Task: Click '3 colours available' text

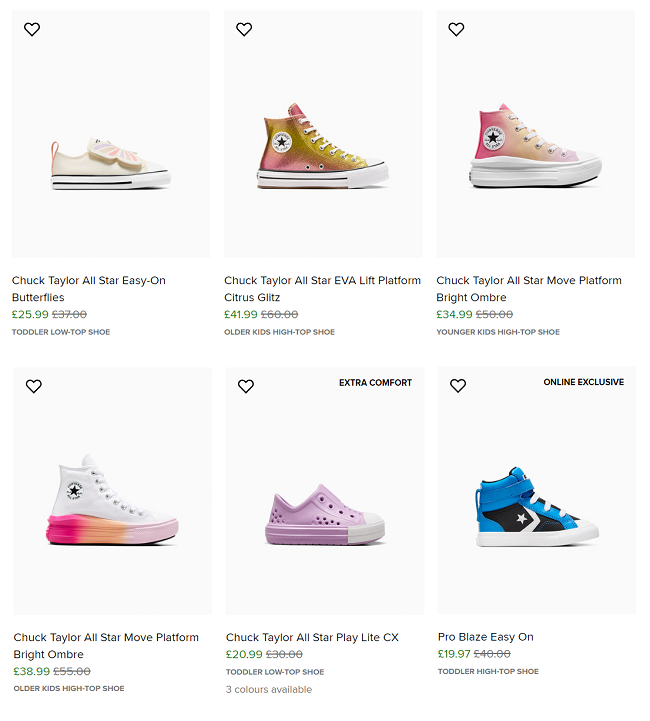Action: pos(268,689)
